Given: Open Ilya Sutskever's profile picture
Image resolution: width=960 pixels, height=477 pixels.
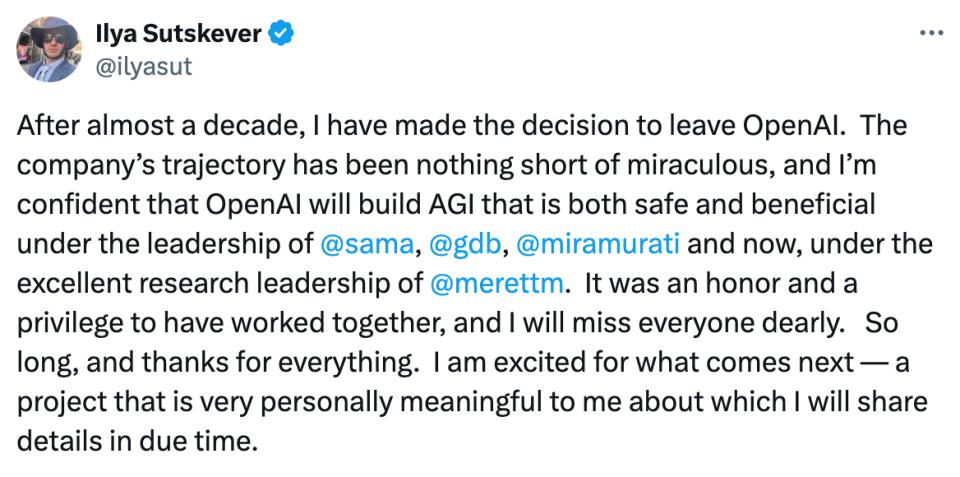Looking at the screenshot, I should click(x=48, y=50).
